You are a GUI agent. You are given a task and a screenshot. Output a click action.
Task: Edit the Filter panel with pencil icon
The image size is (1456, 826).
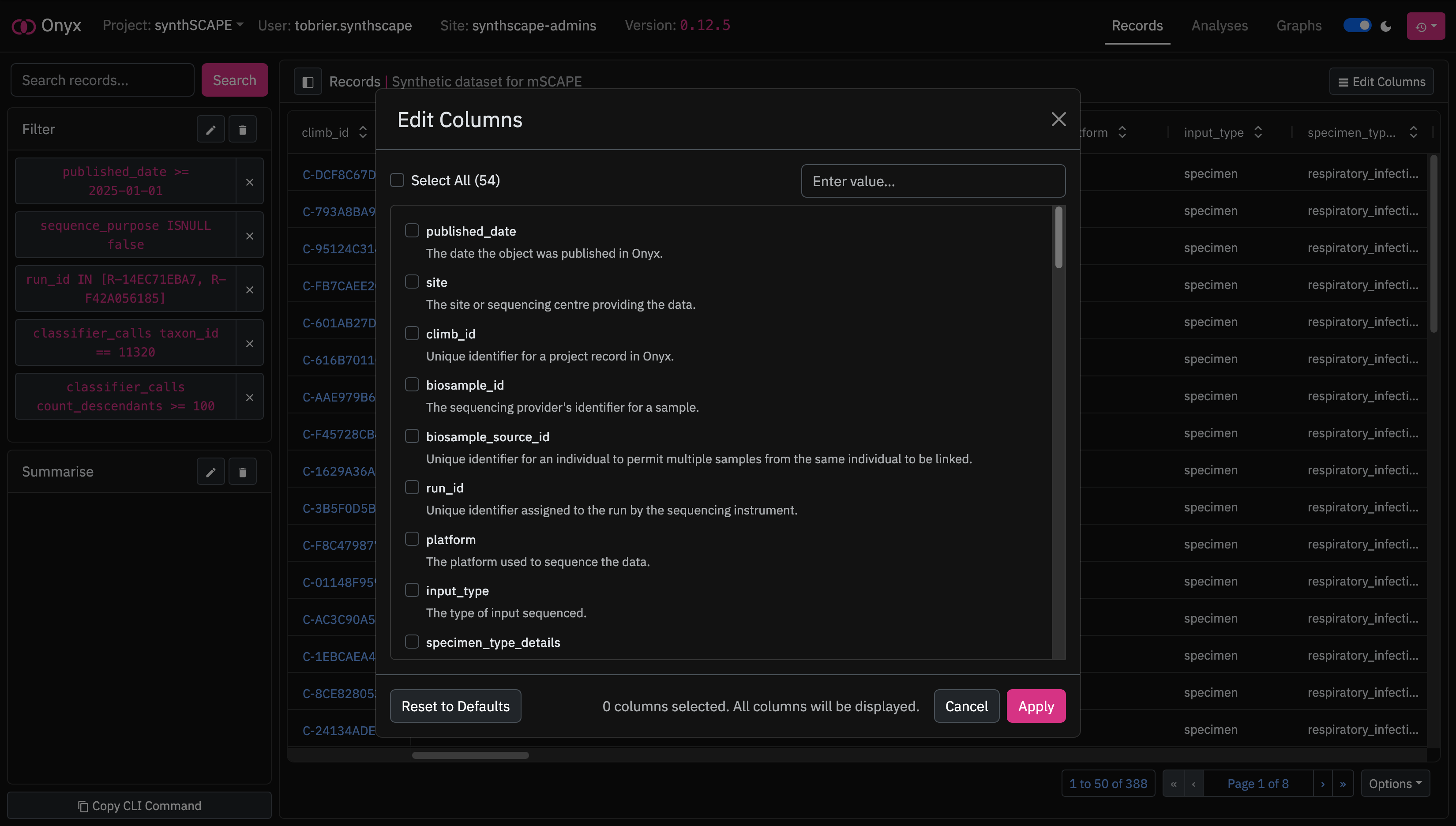(x=210, y=130)
